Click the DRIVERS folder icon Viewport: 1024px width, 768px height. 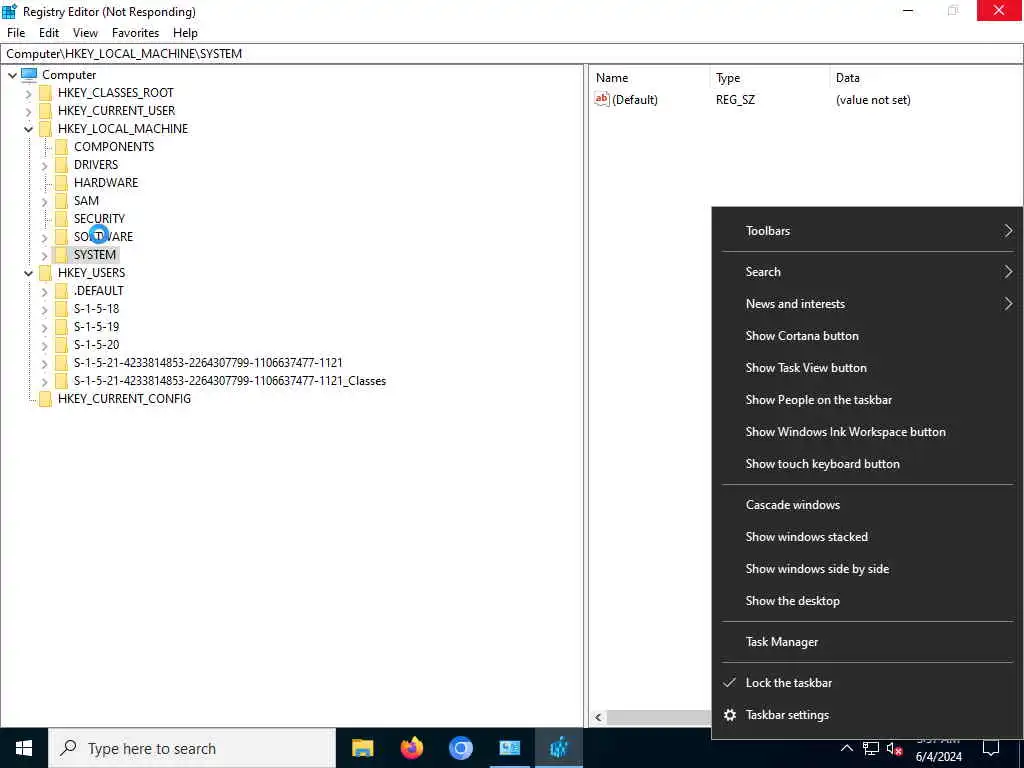click(x=61, y=165)
